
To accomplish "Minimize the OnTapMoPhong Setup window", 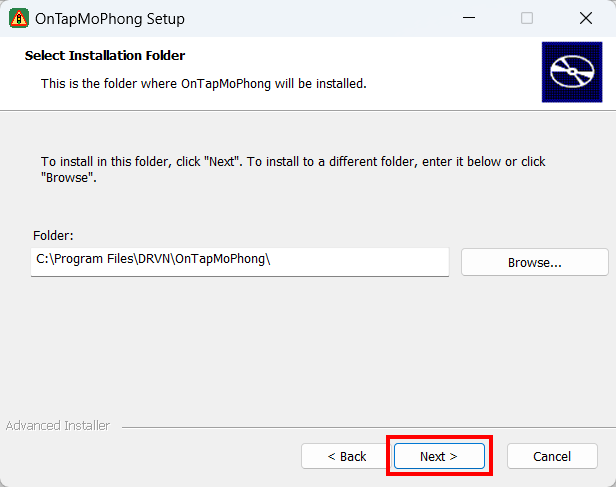I will pyautogui.click(x=469, y=18).
